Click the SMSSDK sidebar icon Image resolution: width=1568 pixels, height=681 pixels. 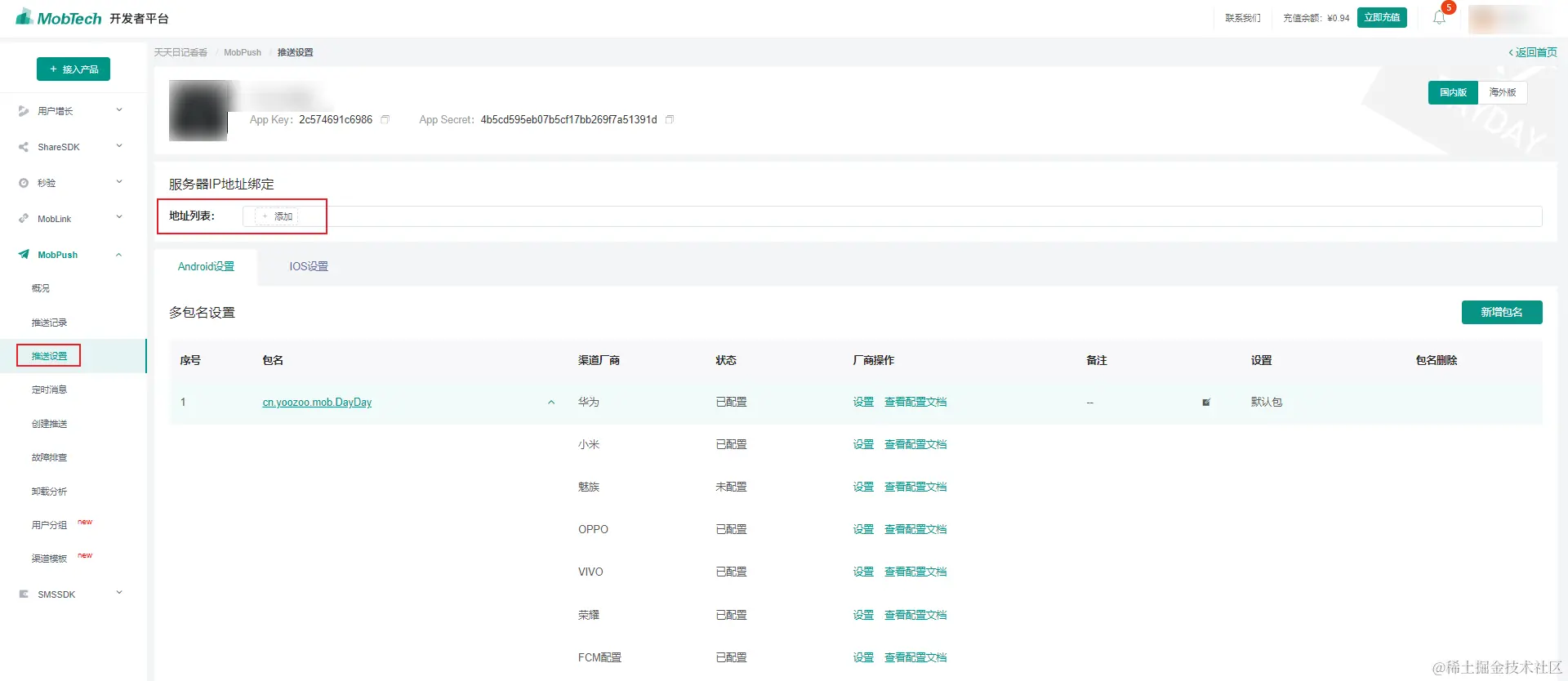(x=24, y=594)
